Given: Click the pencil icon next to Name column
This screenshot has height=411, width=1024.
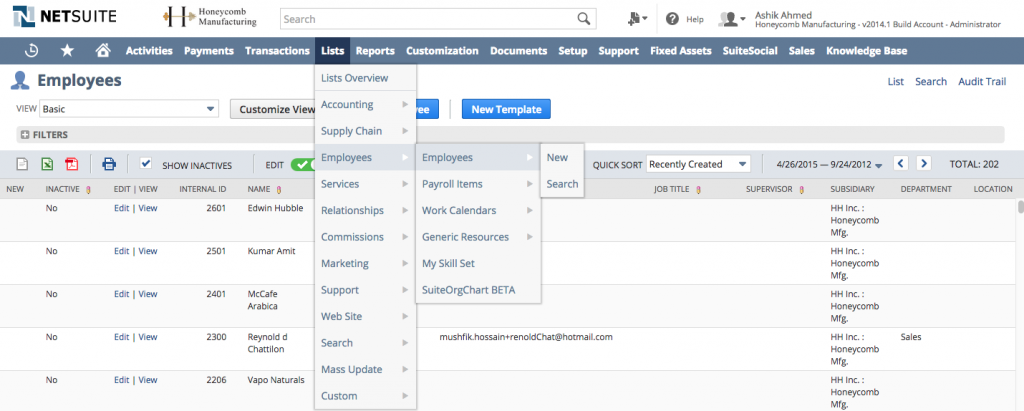Looking at the screenshot, I should [278, 189].
